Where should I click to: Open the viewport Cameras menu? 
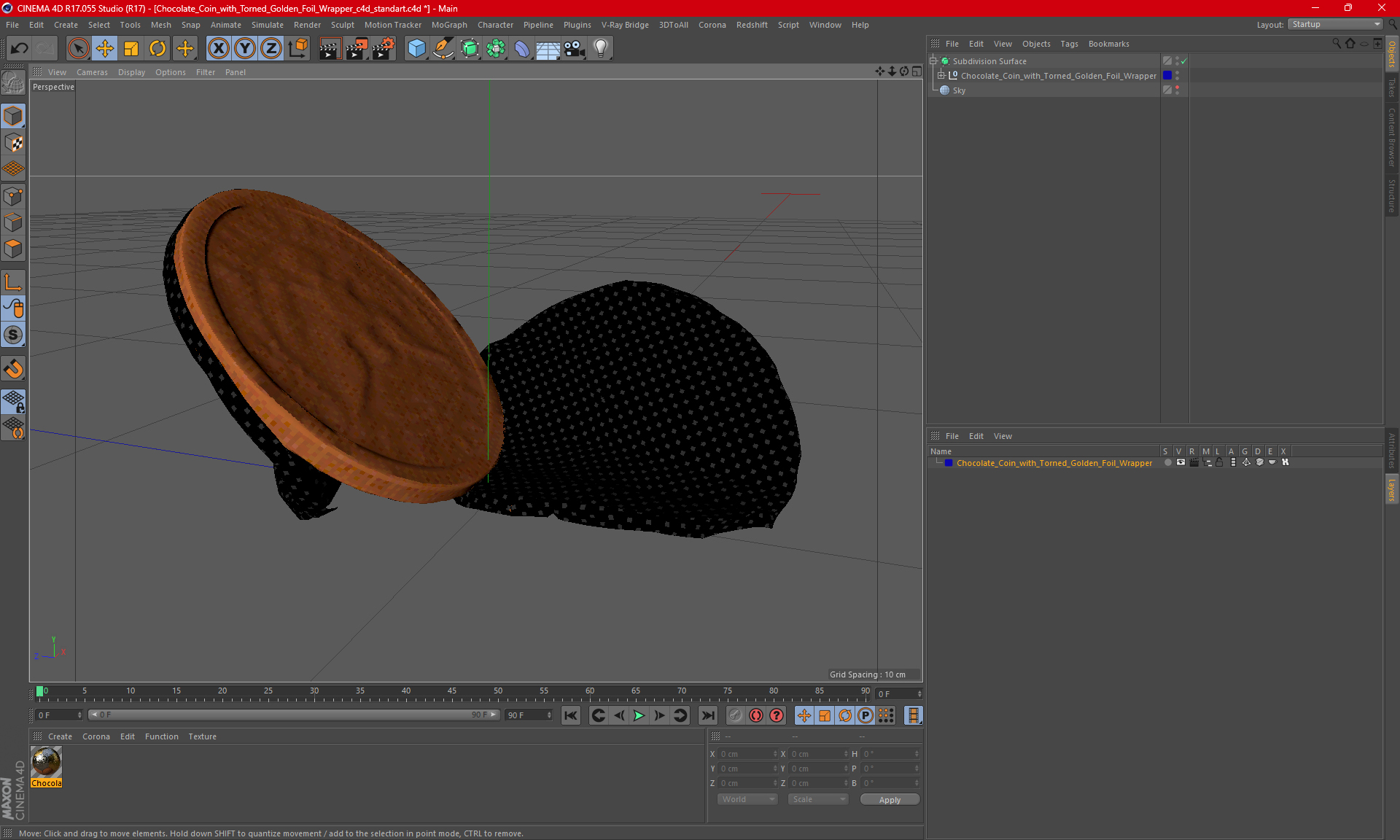coord(92,72)
